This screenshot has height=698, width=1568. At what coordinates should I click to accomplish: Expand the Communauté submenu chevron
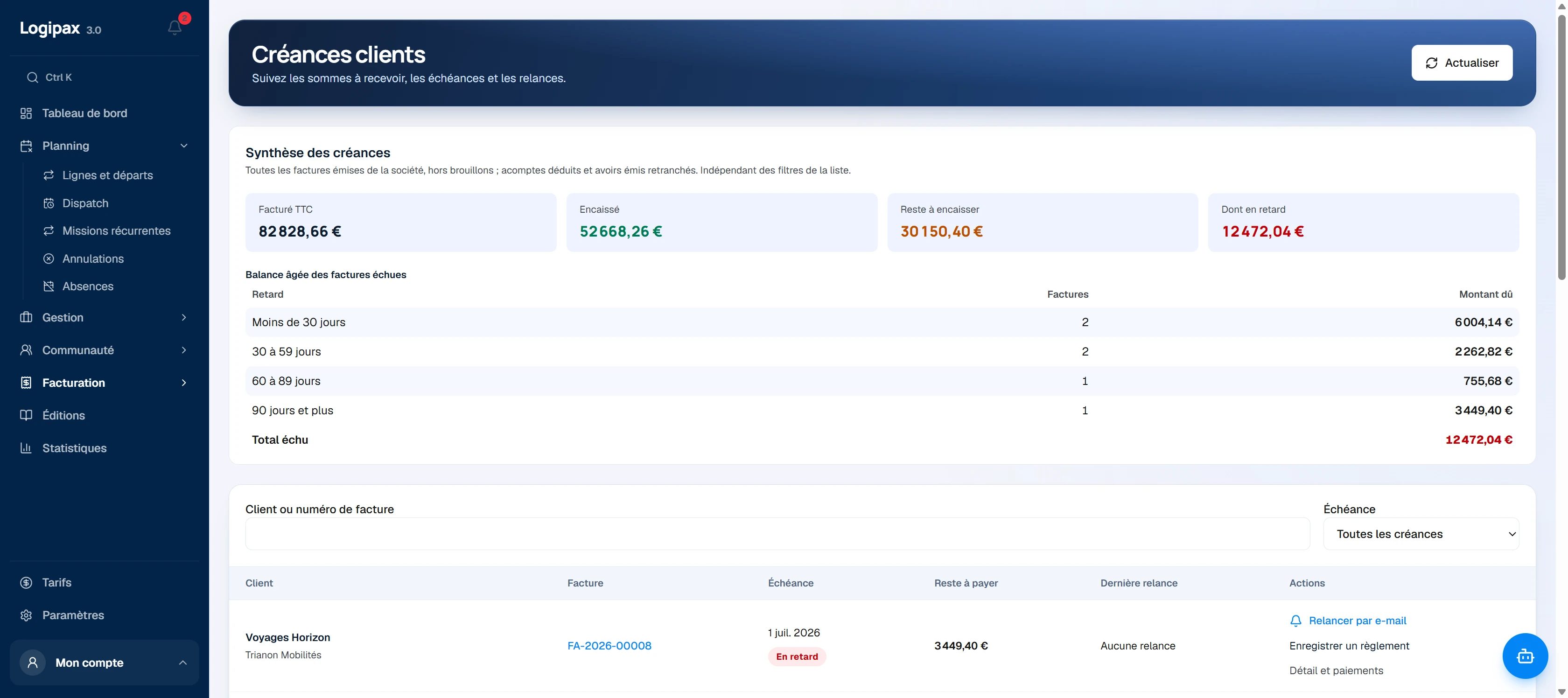coord(184,350)
